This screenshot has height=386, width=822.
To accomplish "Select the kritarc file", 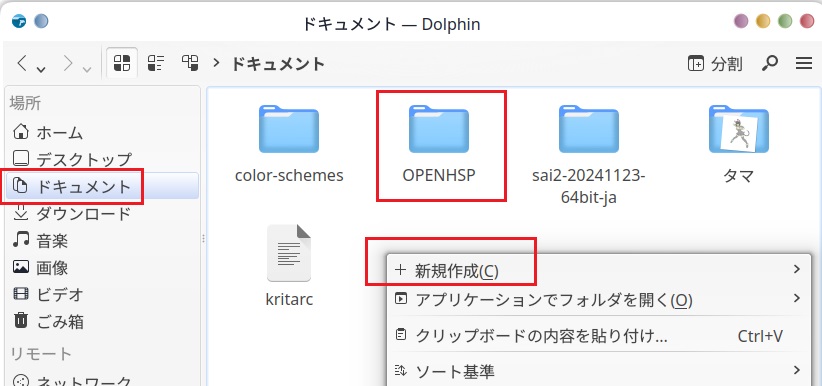I will (289, 265).
